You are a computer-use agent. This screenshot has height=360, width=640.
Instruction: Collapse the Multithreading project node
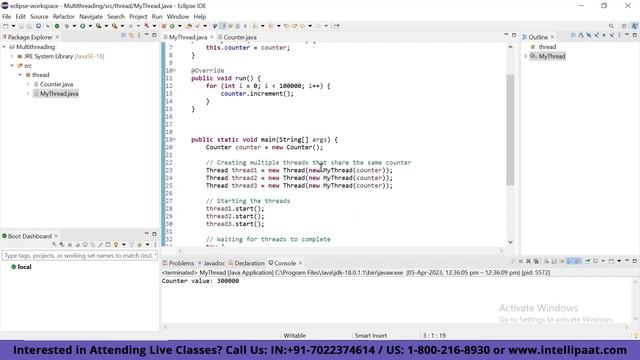tap(4, 47)
